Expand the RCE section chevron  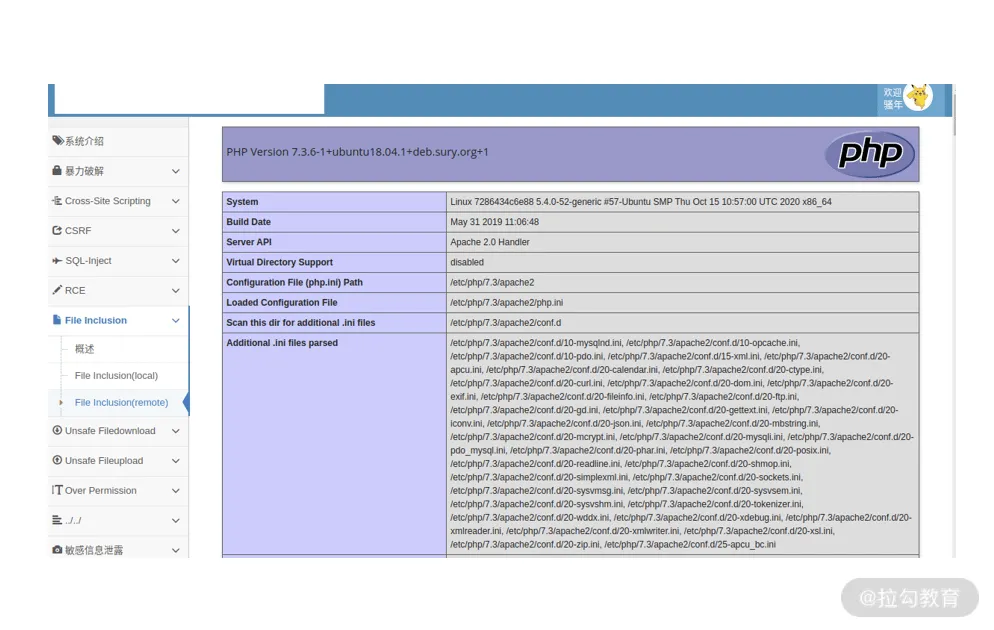click(176, 290)
